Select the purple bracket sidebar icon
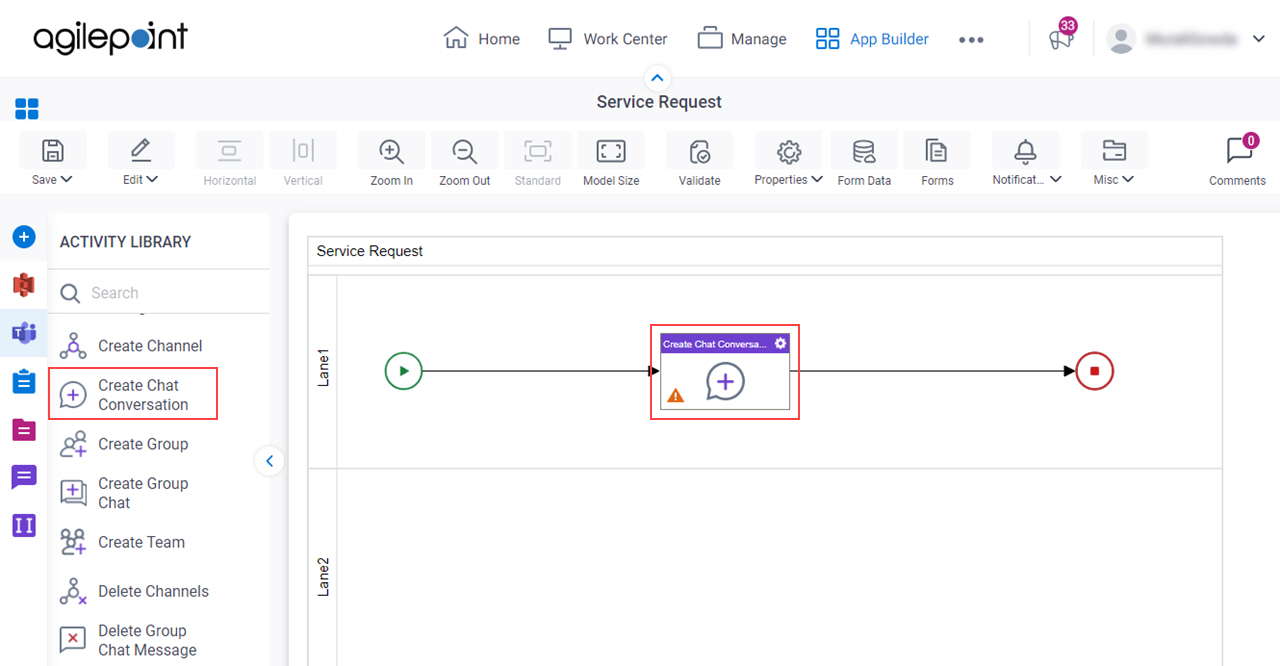The height and width of the screenshot is (666, 1280). pos(24,525)
